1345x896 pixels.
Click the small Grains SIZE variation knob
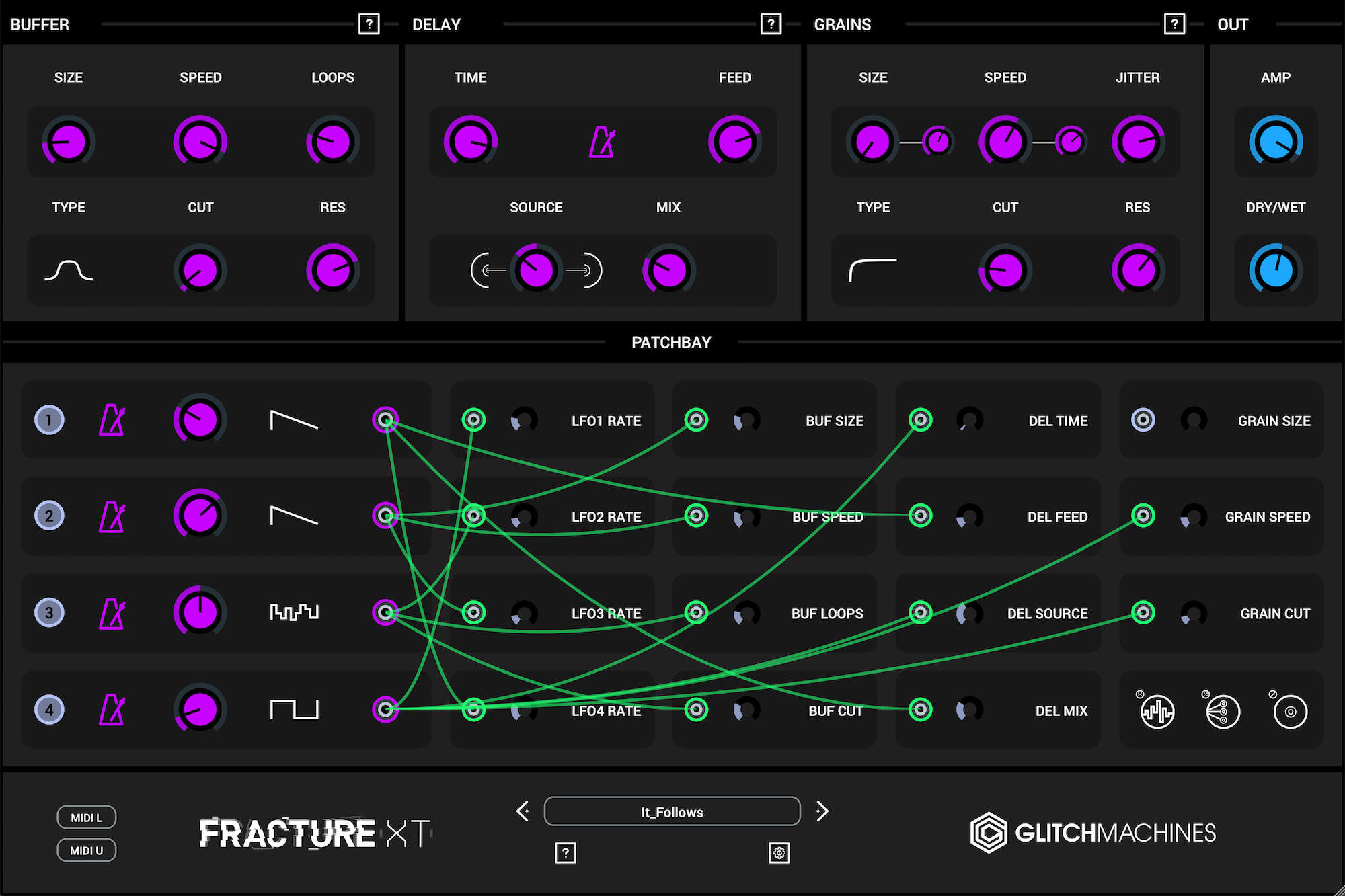click(938, 141)
